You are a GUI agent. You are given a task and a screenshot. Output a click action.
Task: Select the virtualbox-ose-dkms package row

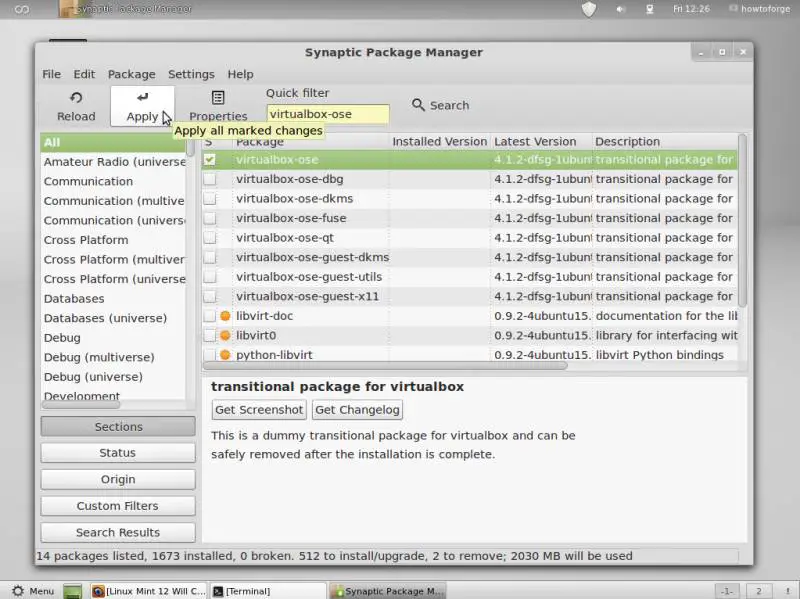click(469, 198)
